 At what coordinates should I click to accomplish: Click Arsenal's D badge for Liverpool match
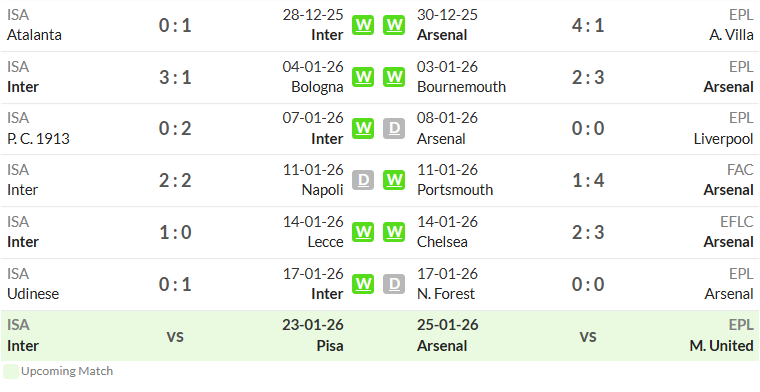pos(394,128)
